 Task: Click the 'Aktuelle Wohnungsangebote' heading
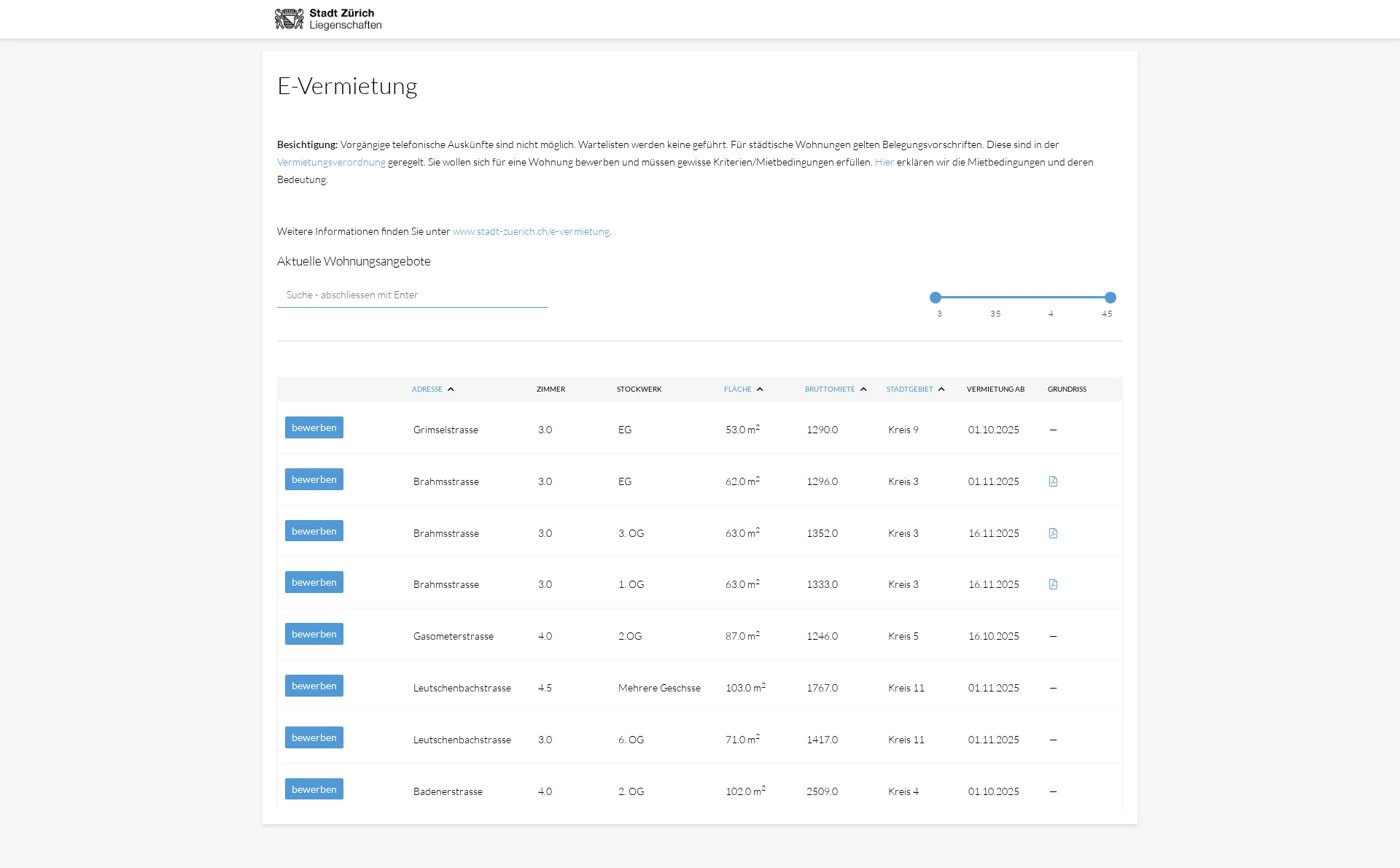click(x=354, y=262)
